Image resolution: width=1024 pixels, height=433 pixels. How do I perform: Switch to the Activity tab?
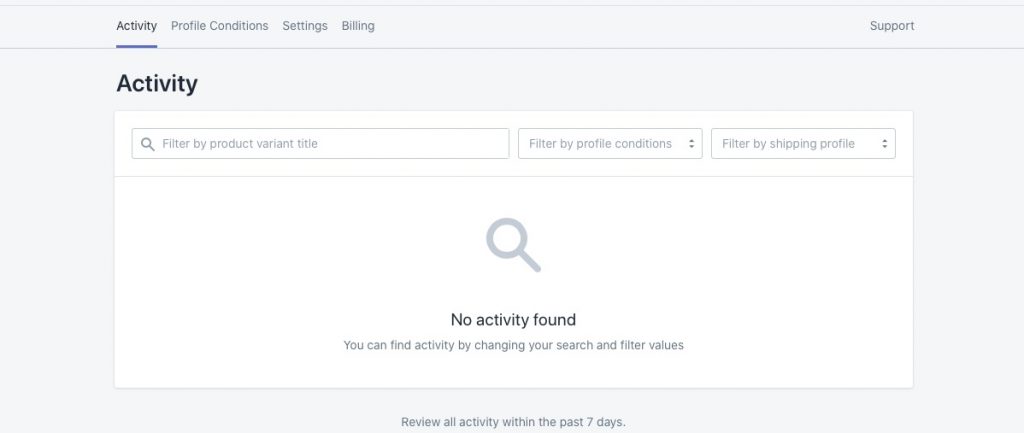coord(136,26)
